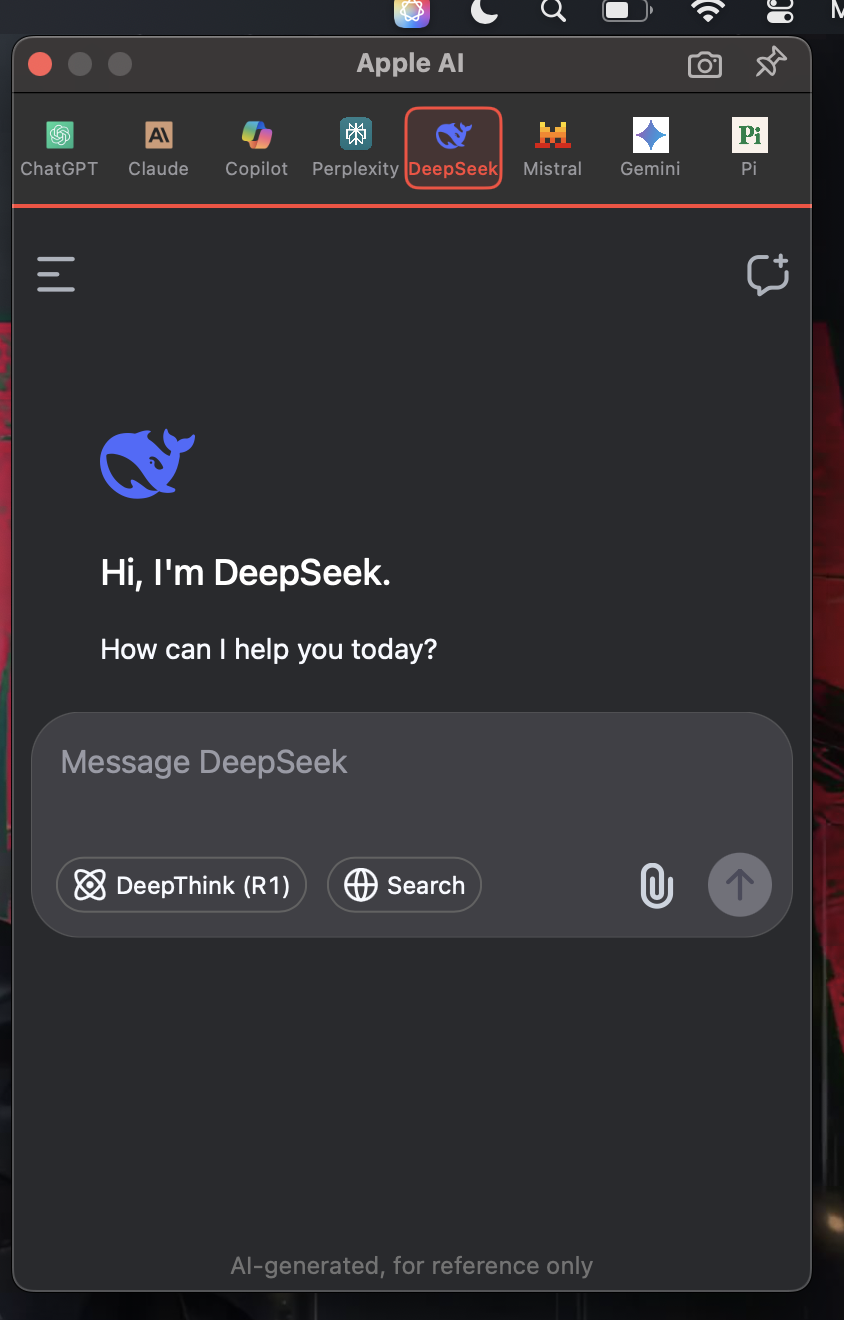Screen dimensions: 844x1320
Task: Start a new chat with the plus bubble icon
Action: [768, 274]
